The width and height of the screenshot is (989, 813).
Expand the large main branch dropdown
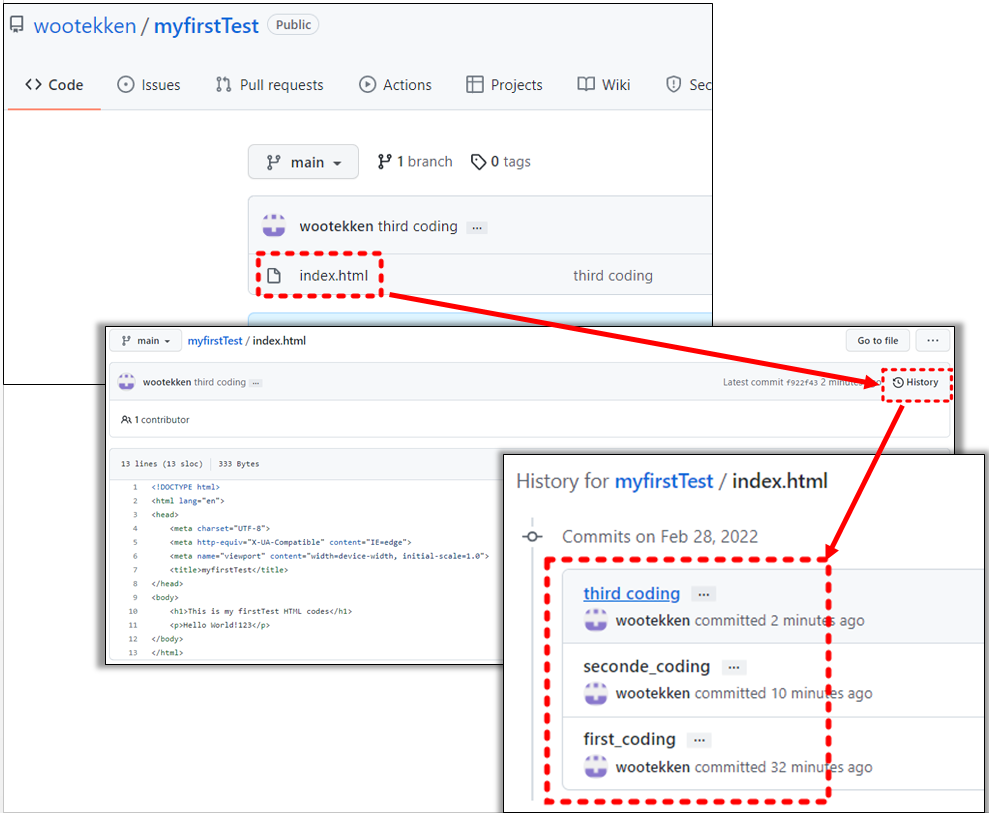(x=303, y=162)
